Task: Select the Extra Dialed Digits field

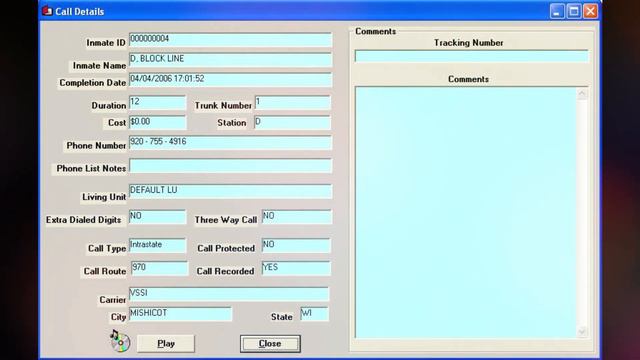Action: pos(157,217)
